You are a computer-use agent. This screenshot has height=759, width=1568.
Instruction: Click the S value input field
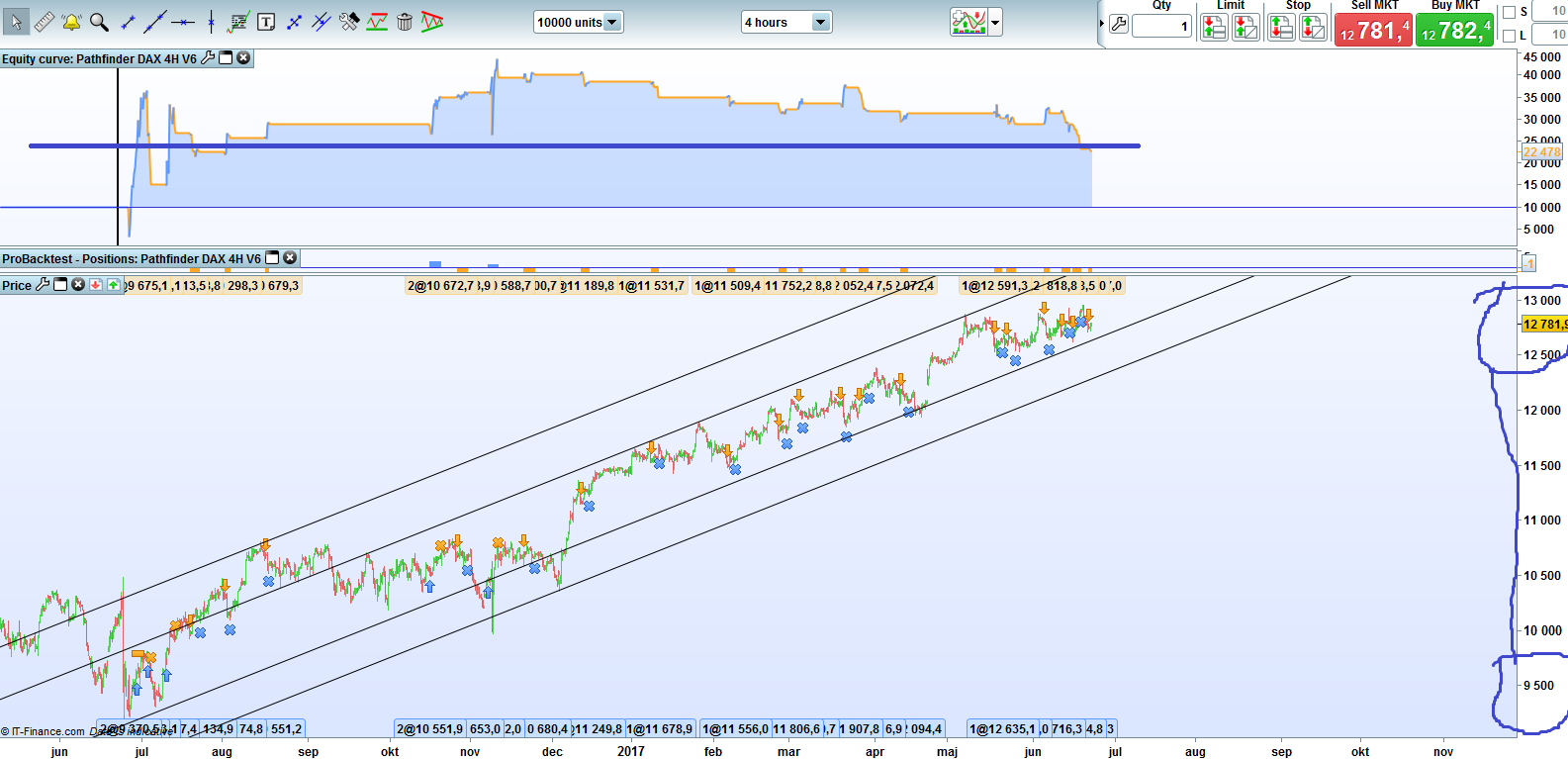tap(1549, 11)
